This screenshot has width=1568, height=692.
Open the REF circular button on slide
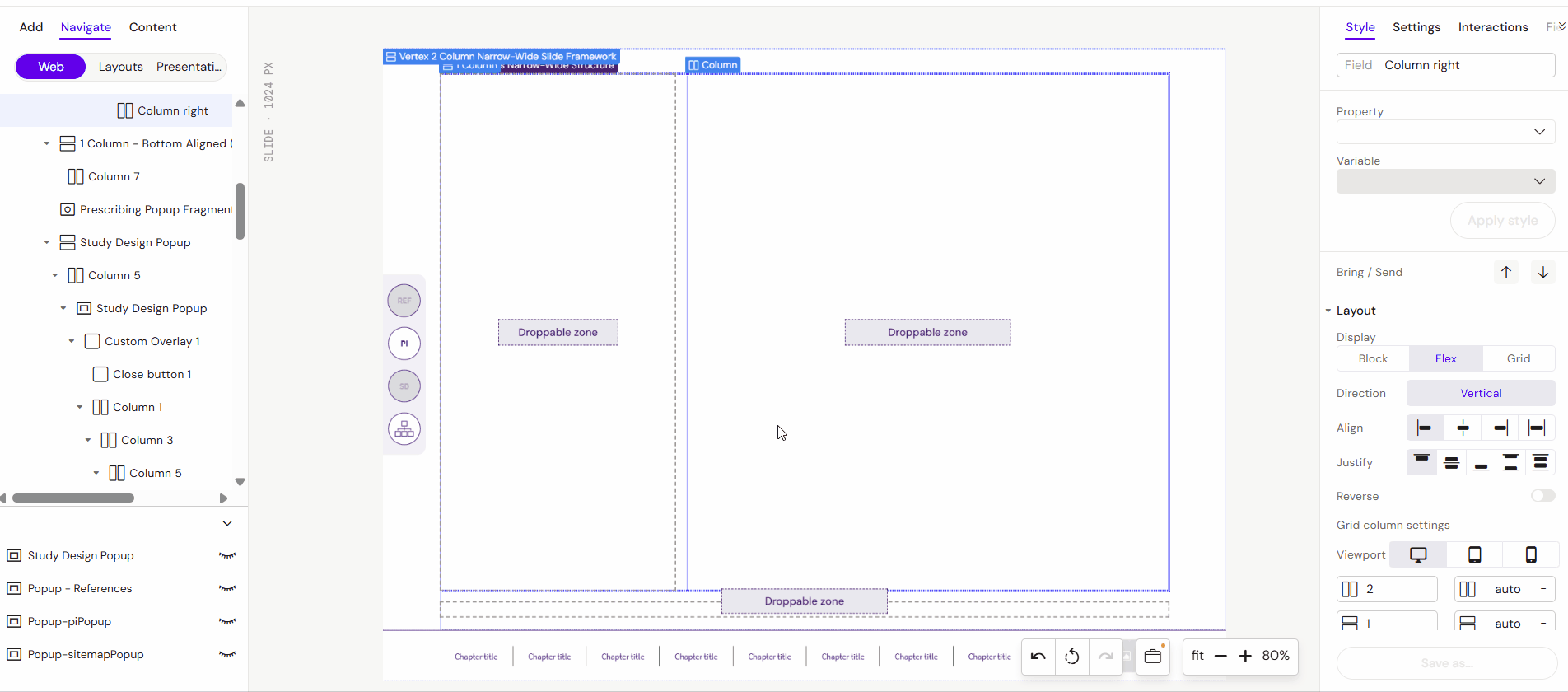click(404, 301)
